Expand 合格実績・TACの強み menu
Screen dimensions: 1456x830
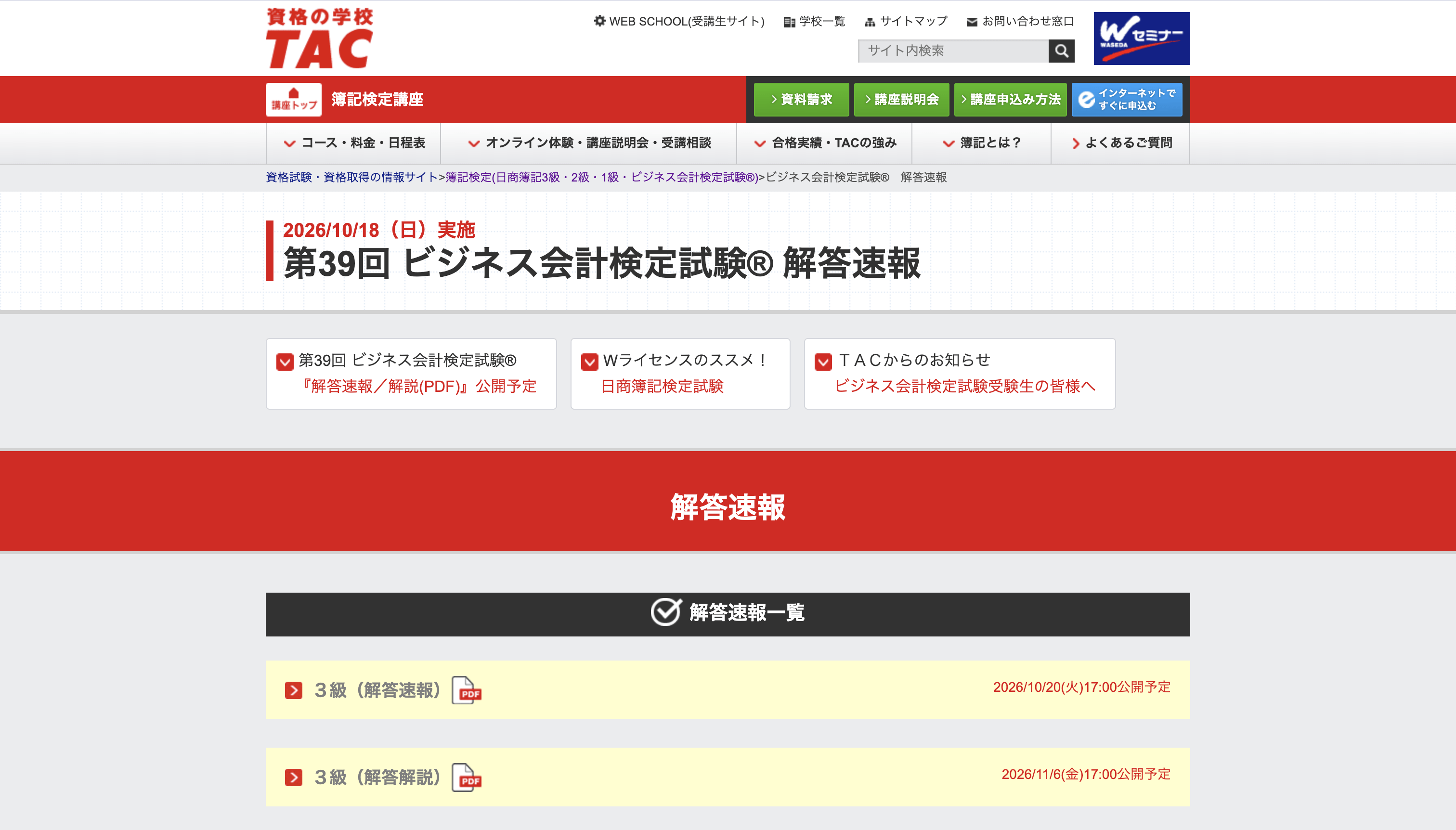824,143
